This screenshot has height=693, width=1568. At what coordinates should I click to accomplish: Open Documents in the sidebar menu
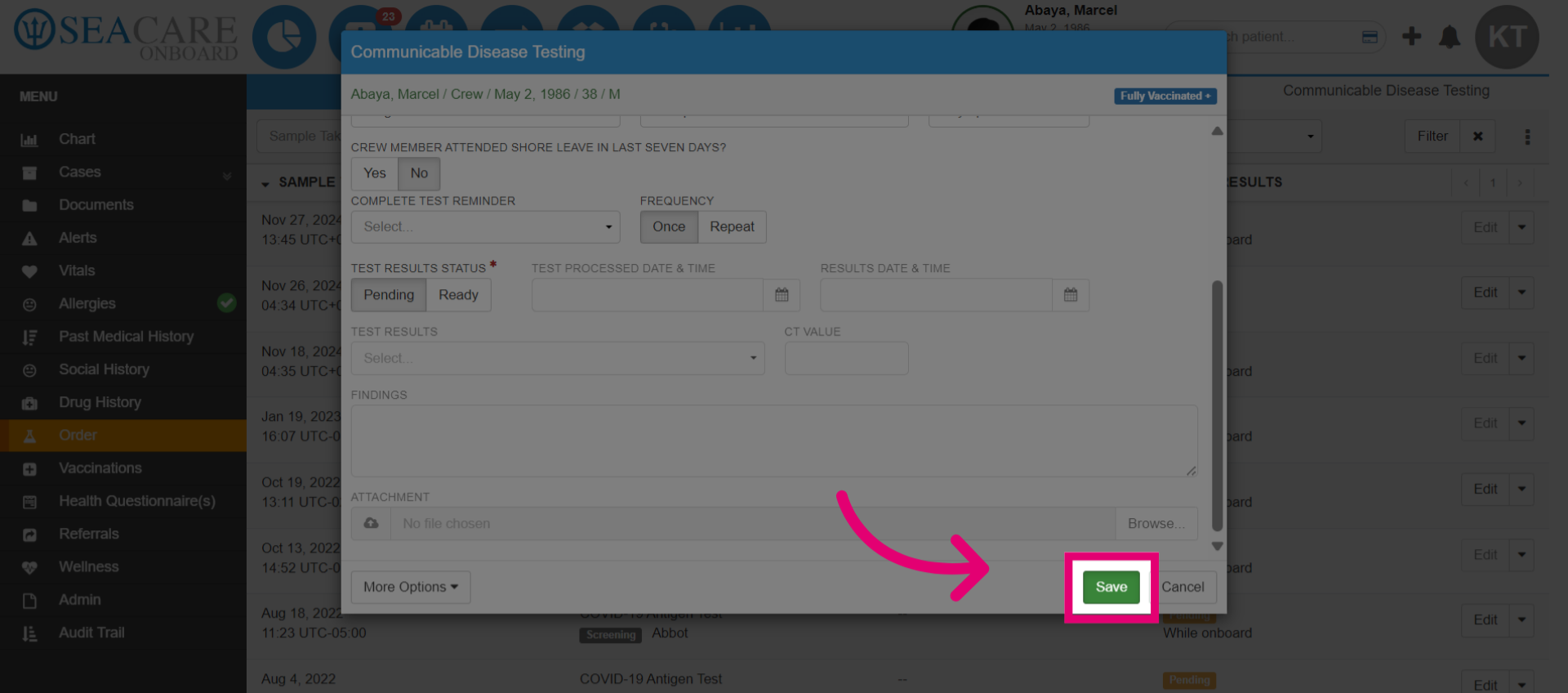96,205
